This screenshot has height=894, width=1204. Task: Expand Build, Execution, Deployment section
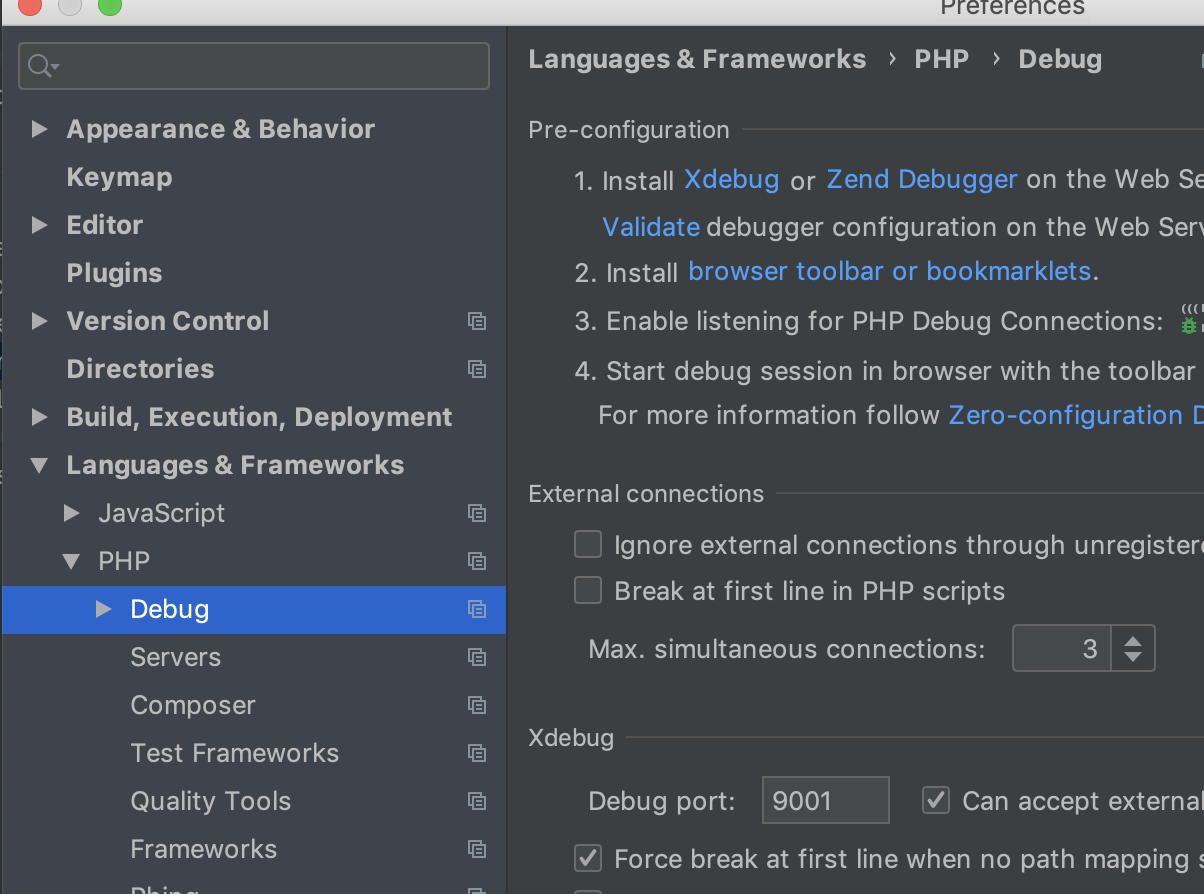coord(40,417)
